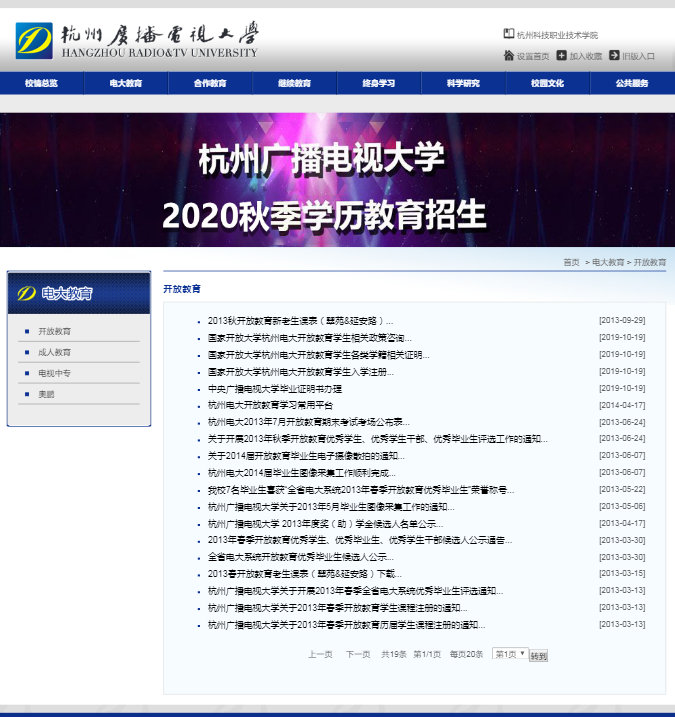The width and height of the screenshot is (675, 717).
Task: Select 电视中专 in the left sidebar
Action: pyautogui.click(x=54, y=373)
